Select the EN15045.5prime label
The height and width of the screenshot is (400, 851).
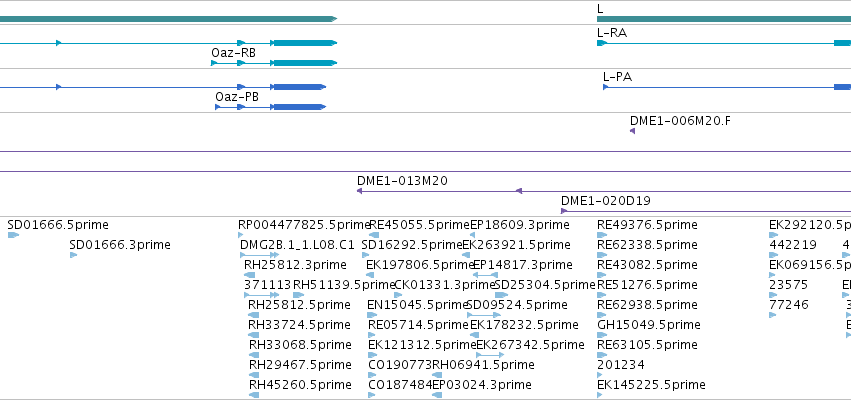(418, 305)
